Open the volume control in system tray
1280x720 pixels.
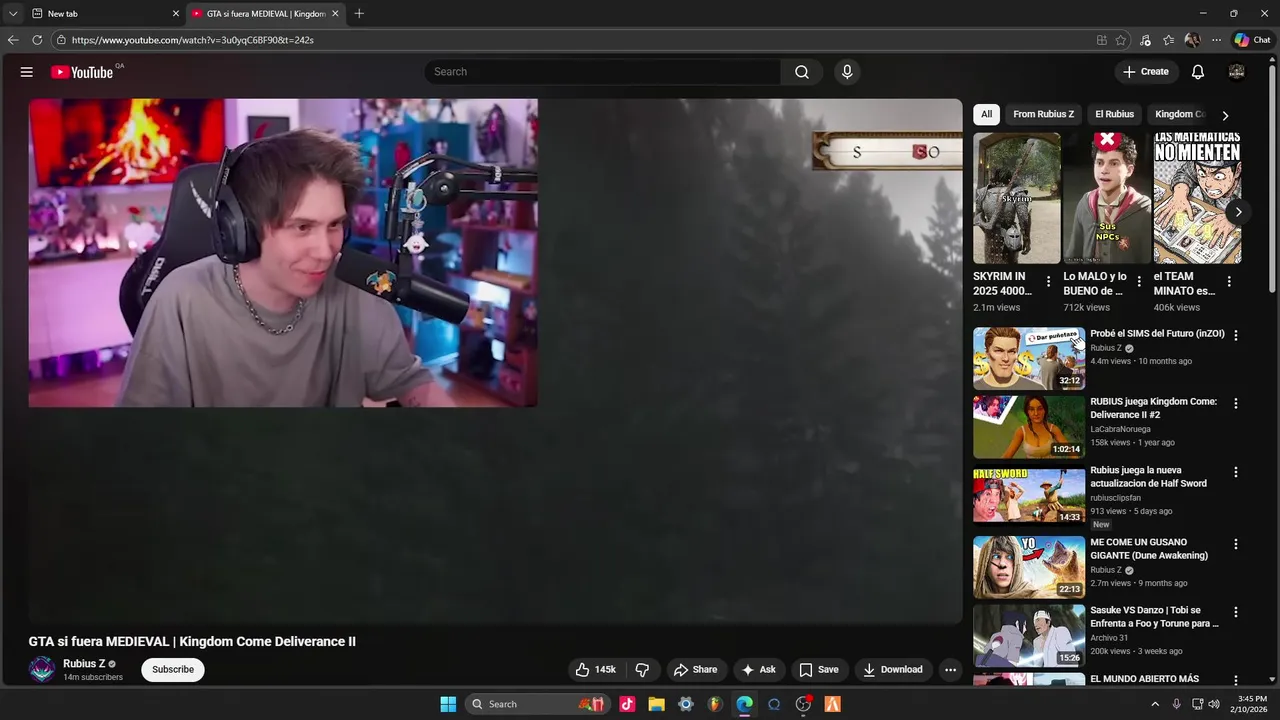(1214, 704)
